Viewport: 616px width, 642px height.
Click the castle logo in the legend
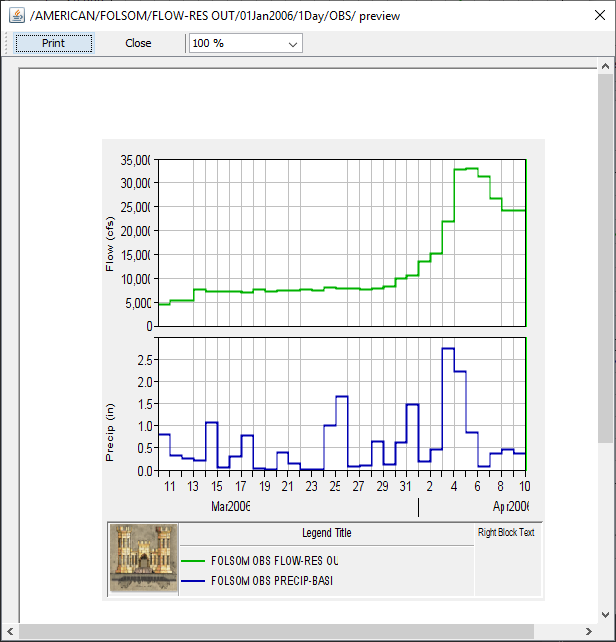point(143,559)
